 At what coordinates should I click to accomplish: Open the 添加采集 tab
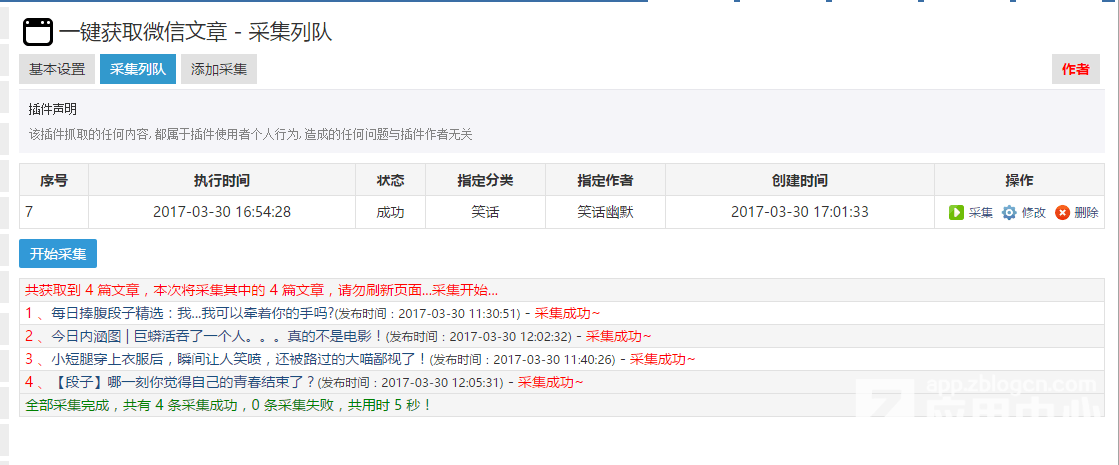[x=219, y=69]
